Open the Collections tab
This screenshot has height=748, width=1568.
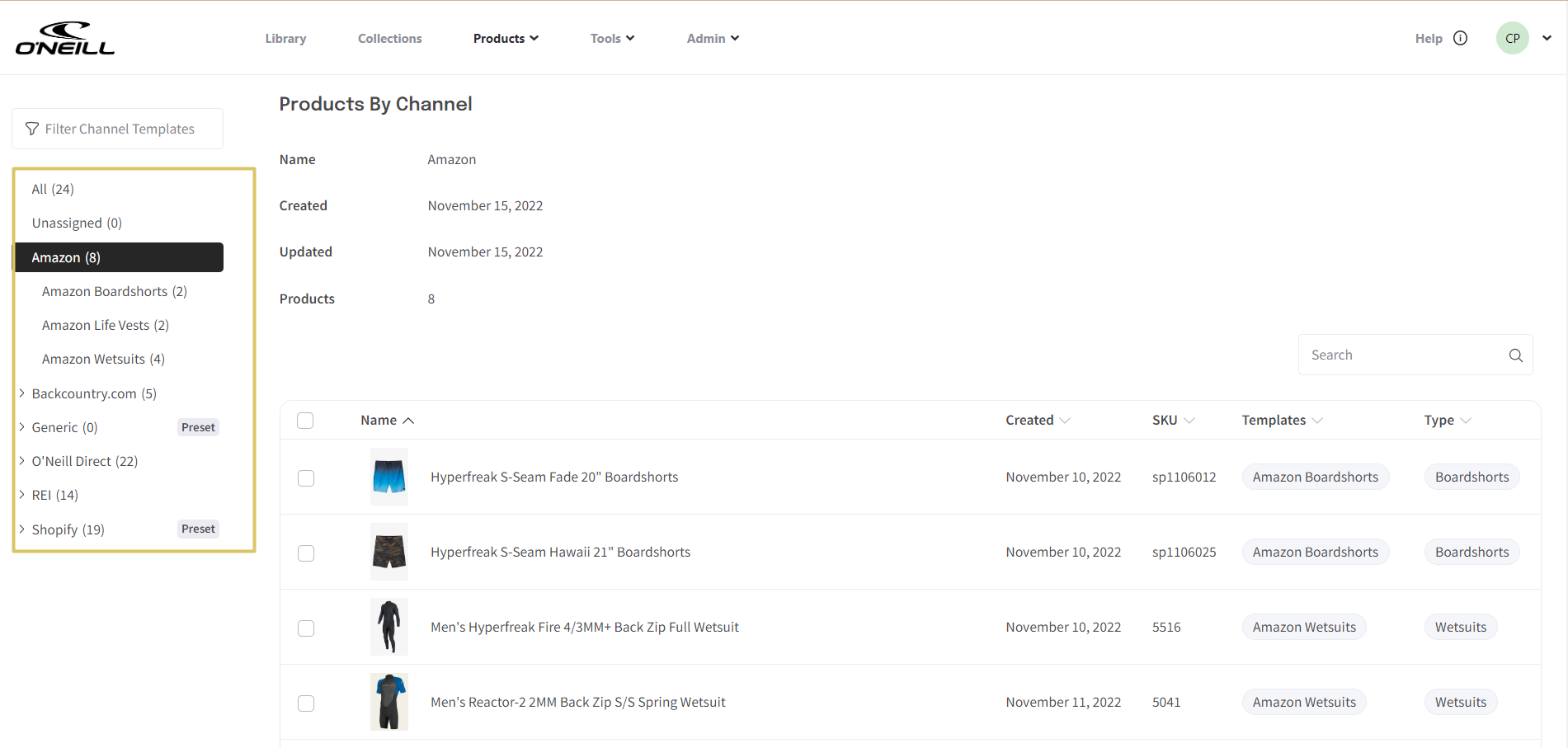click(389, 39)
